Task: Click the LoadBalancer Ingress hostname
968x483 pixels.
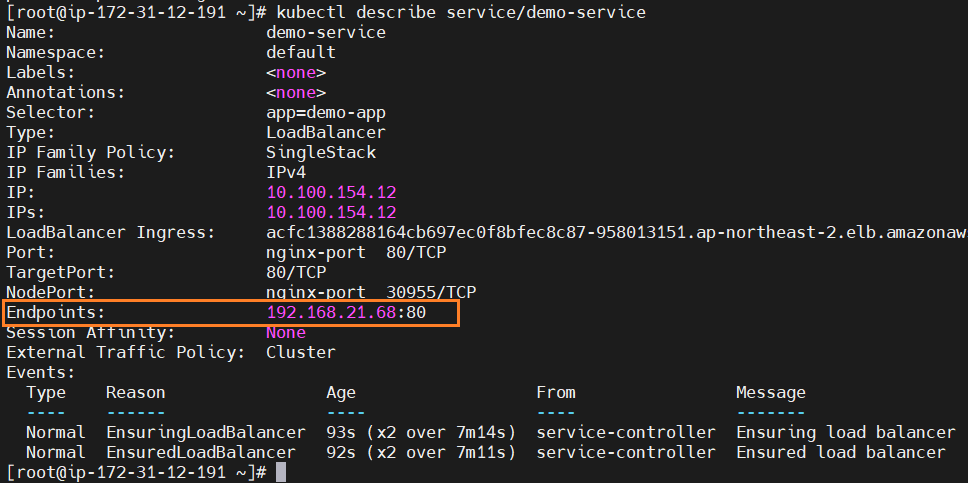Action: tap(617, 233)
